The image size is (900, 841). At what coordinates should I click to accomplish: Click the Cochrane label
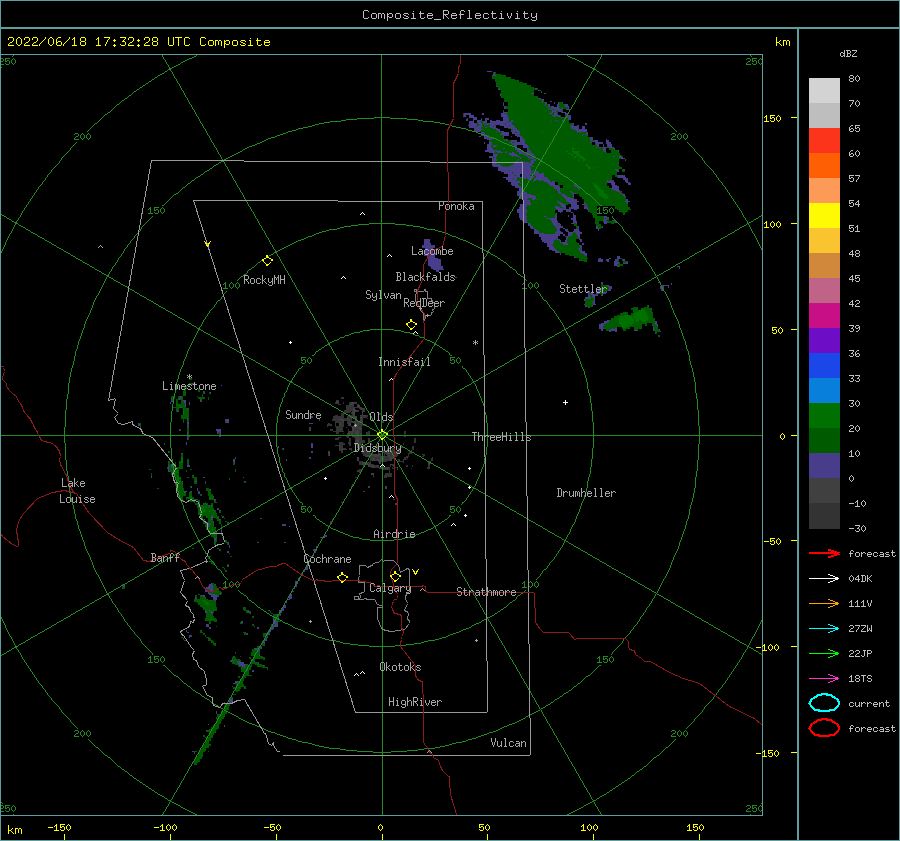pos(327,559)
